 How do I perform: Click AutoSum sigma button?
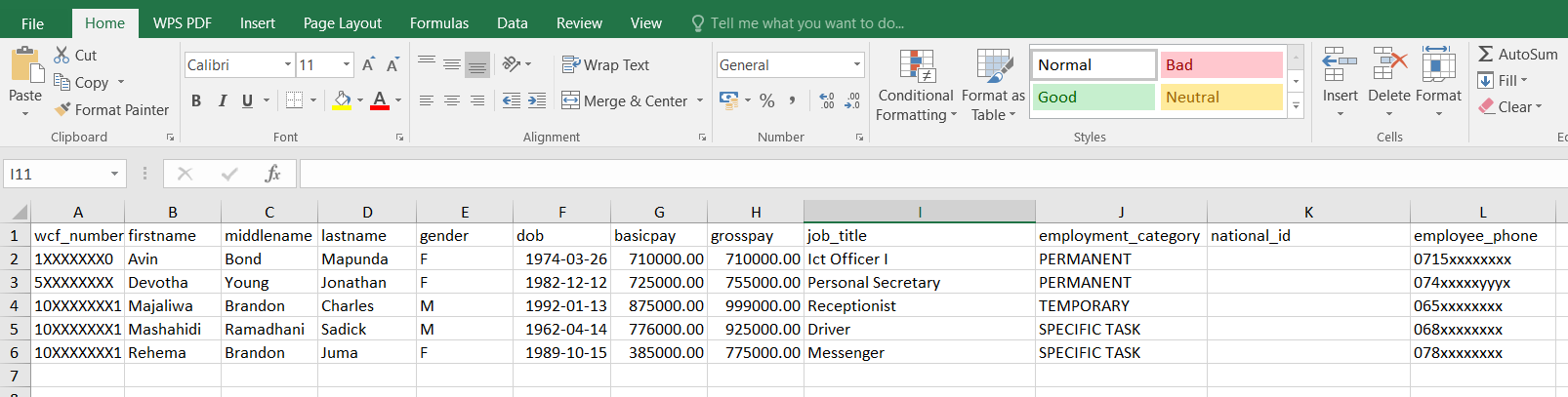click(x=1517, y=55)
